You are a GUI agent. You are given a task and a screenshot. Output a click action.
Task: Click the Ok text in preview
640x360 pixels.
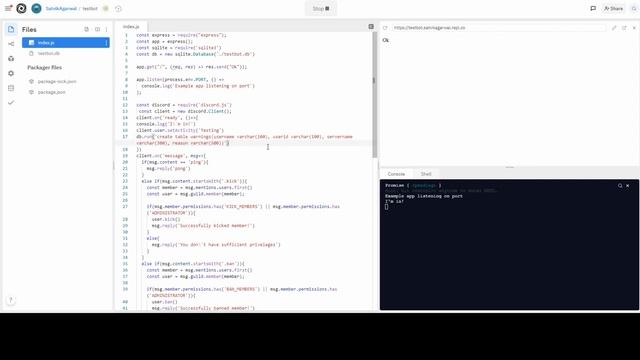385,40
